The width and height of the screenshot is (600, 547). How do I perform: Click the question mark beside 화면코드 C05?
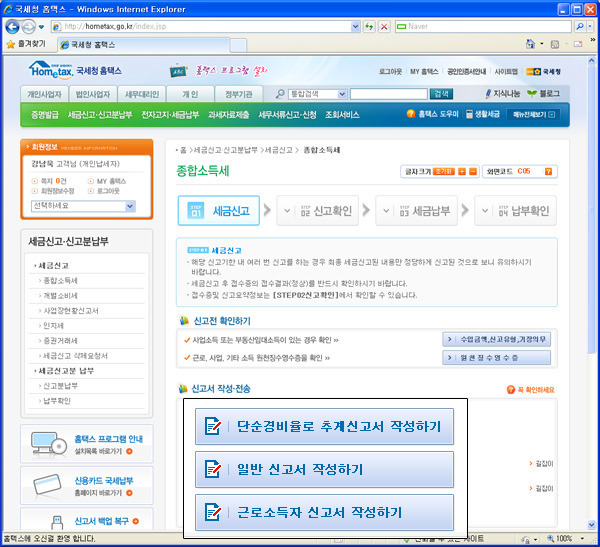pos(548,171)
